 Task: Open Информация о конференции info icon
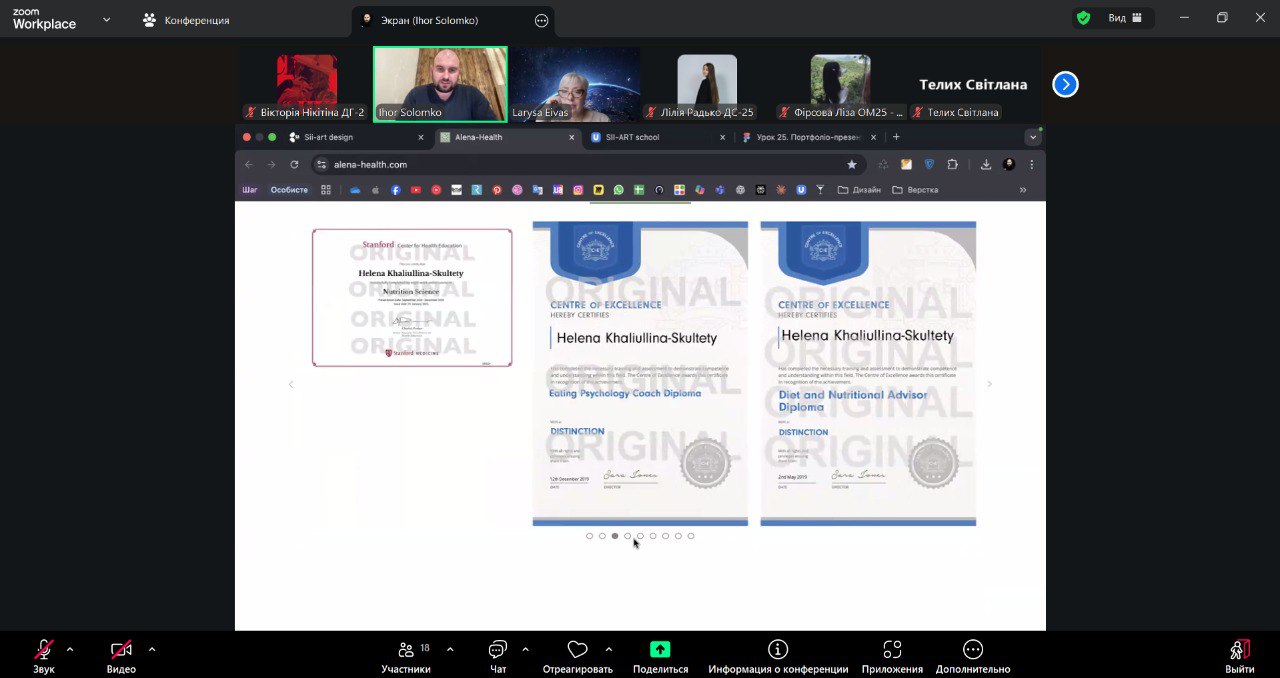[x=778, y=650]
